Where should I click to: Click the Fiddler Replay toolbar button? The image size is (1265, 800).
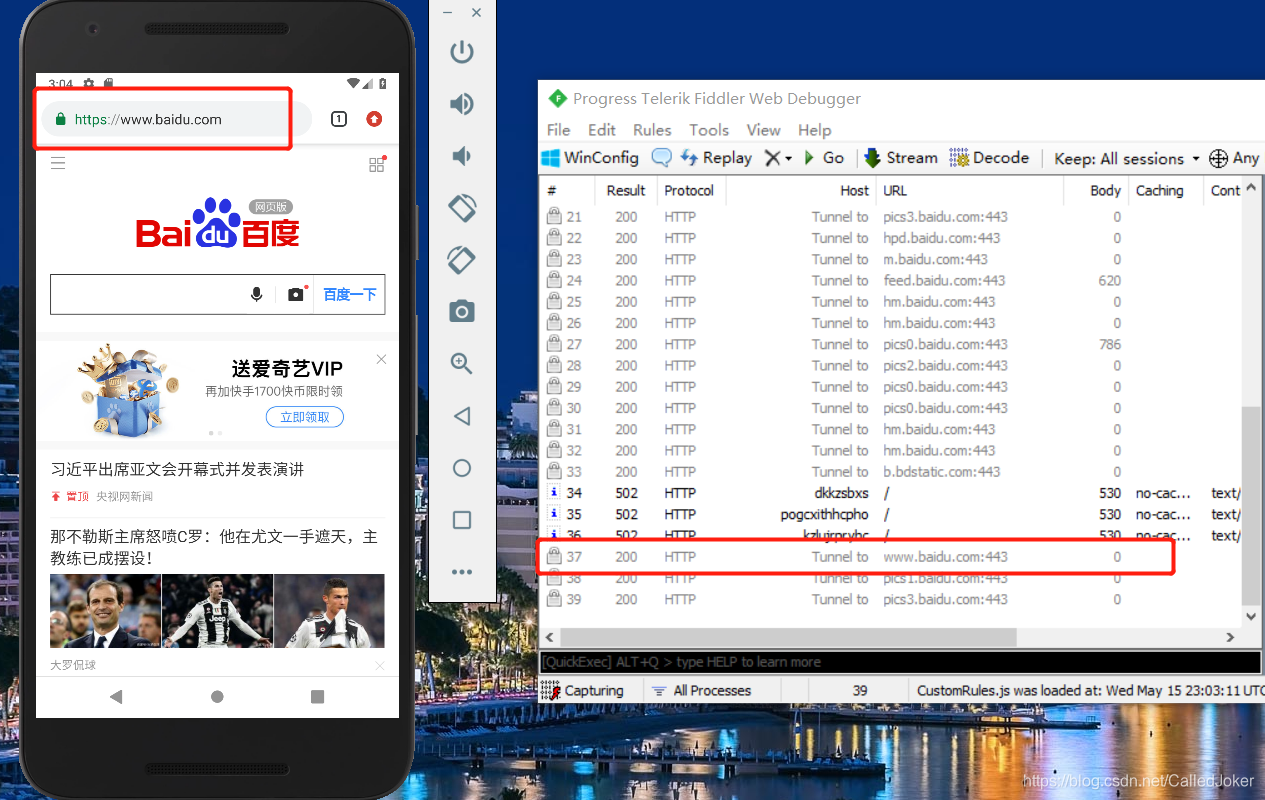[x=716, y=158]
